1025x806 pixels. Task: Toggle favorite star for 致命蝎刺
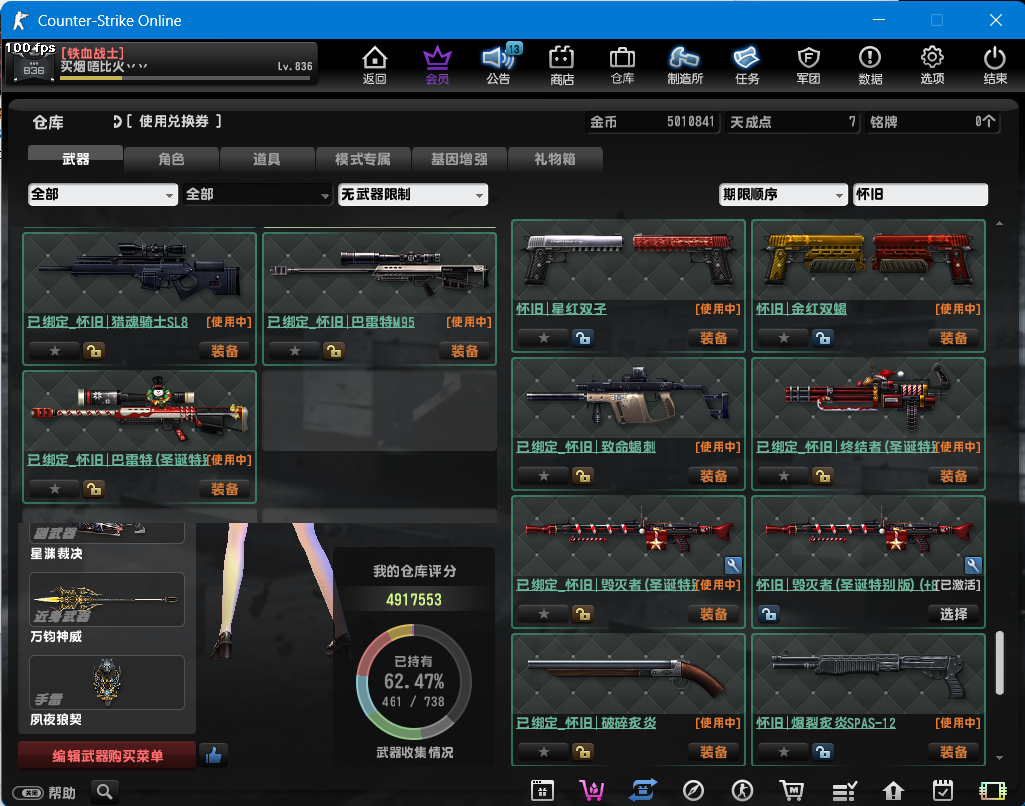click(x=543, y=476)
